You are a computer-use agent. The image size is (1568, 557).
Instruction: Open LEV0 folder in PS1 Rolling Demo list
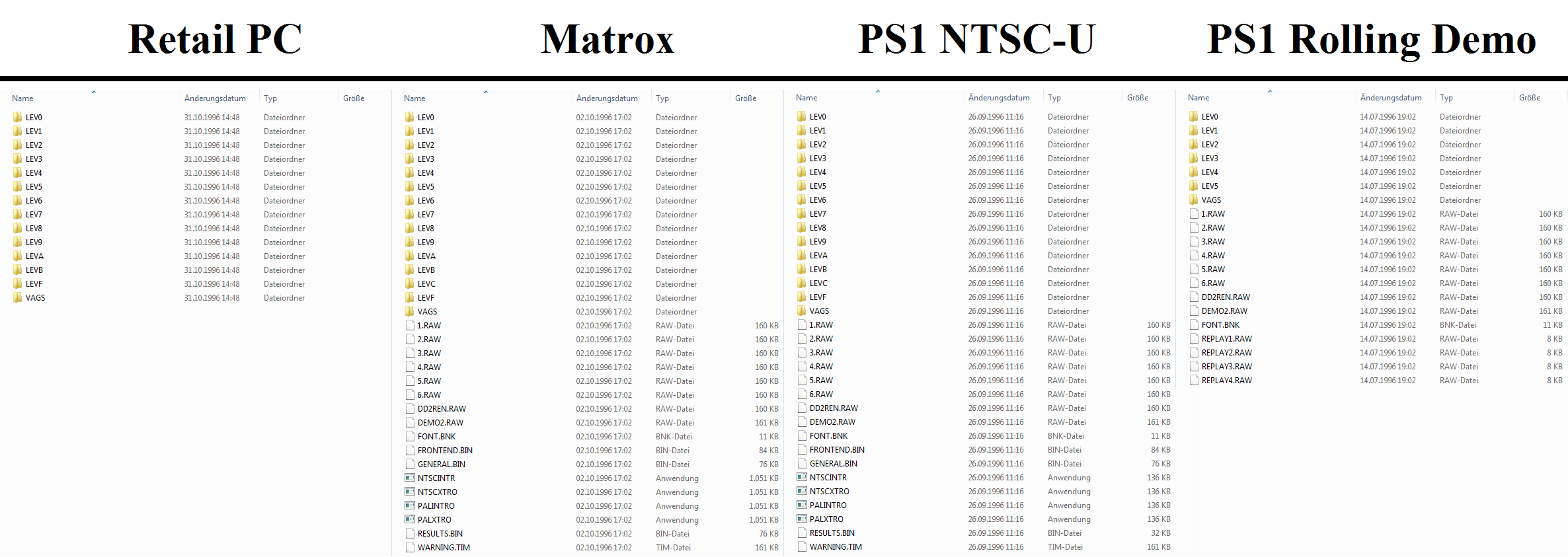tap(1209, 117)
